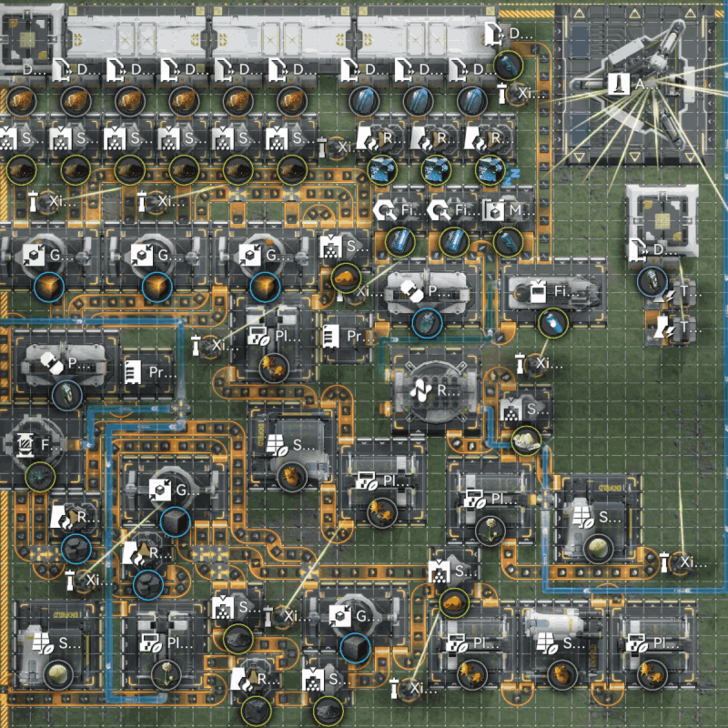Screen dimensions: 728x728
Task: Click the Xi... pylon at the pale seed conveyor's end
Action: (x=682, y=562)
